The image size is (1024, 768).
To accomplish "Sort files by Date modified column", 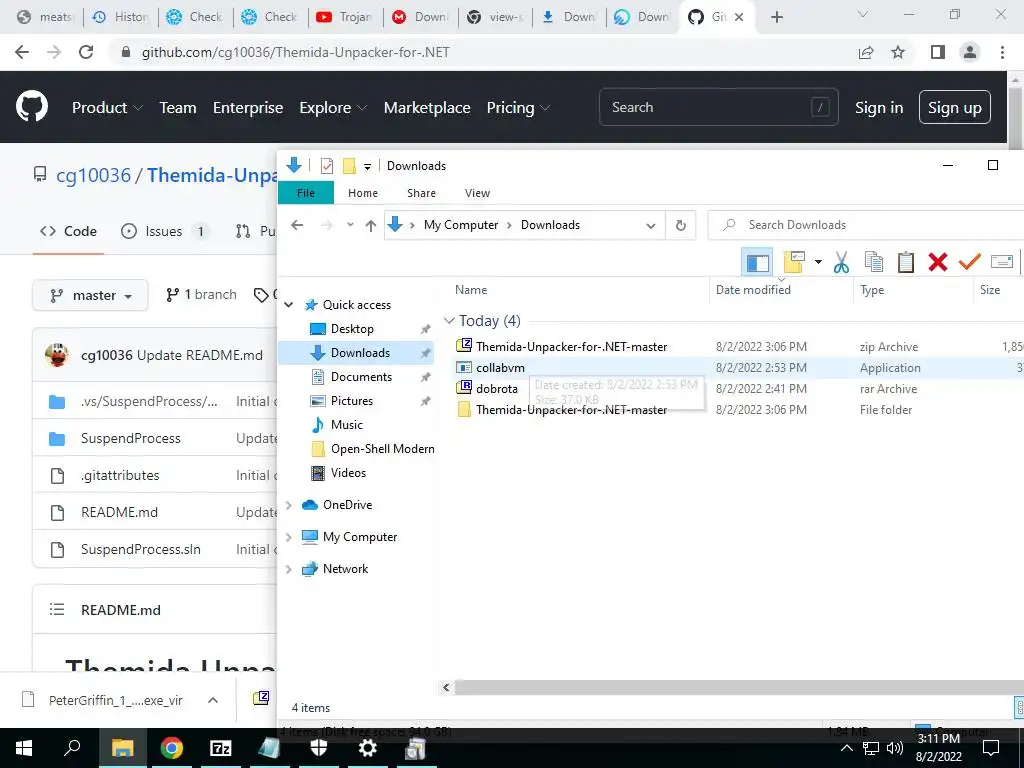I will (x=753, y=290).
